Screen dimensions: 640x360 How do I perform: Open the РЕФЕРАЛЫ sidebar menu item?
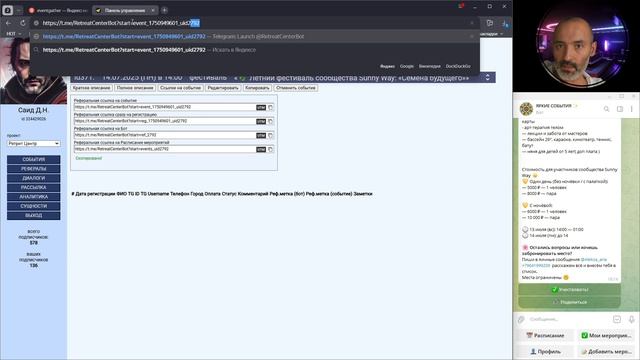click(33, 169)
